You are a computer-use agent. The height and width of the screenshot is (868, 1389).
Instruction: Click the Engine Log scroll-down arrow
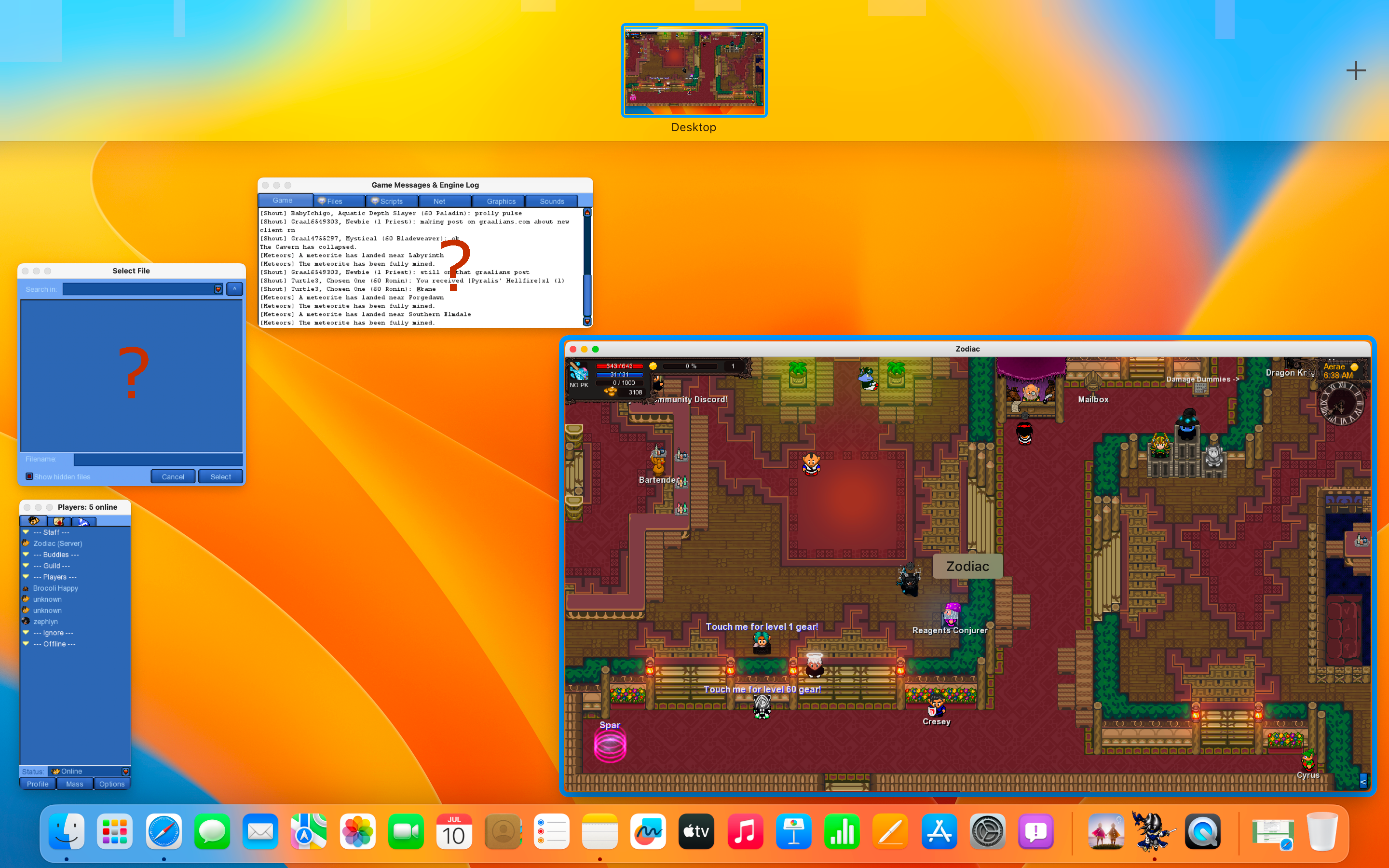[x=587, y=322]
